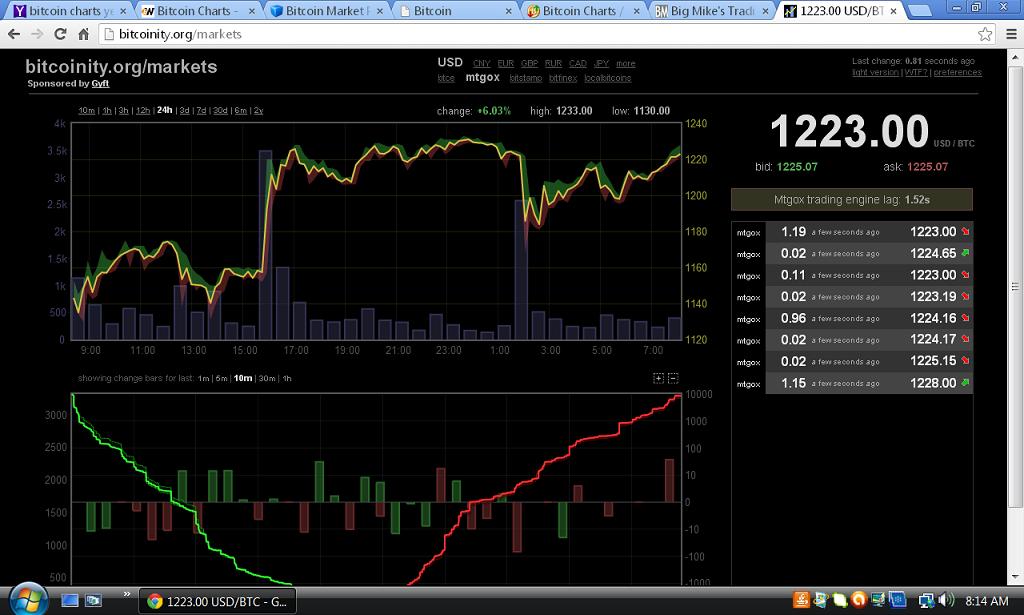Open the Chrome menu hamburger icon
Viewport: 1024px width, 615px height.
[1010, 34]
